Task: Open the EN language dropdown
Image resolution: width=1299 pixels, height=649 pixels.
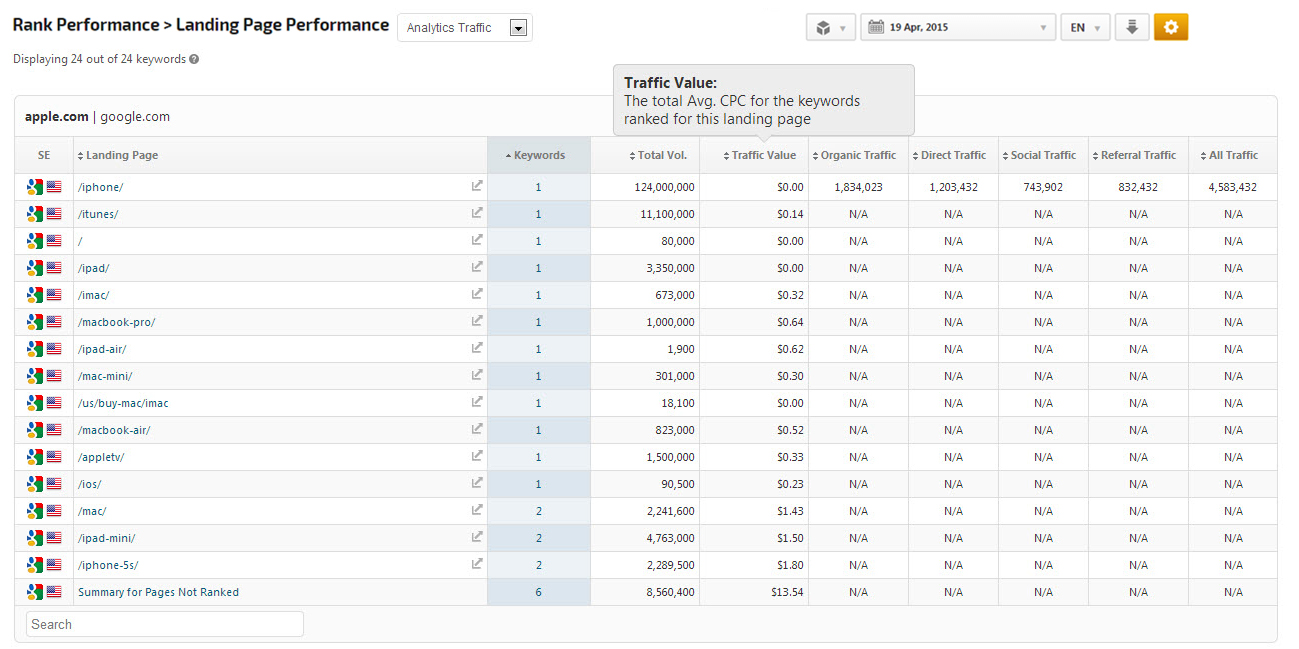Action: tap(1085, 28)
